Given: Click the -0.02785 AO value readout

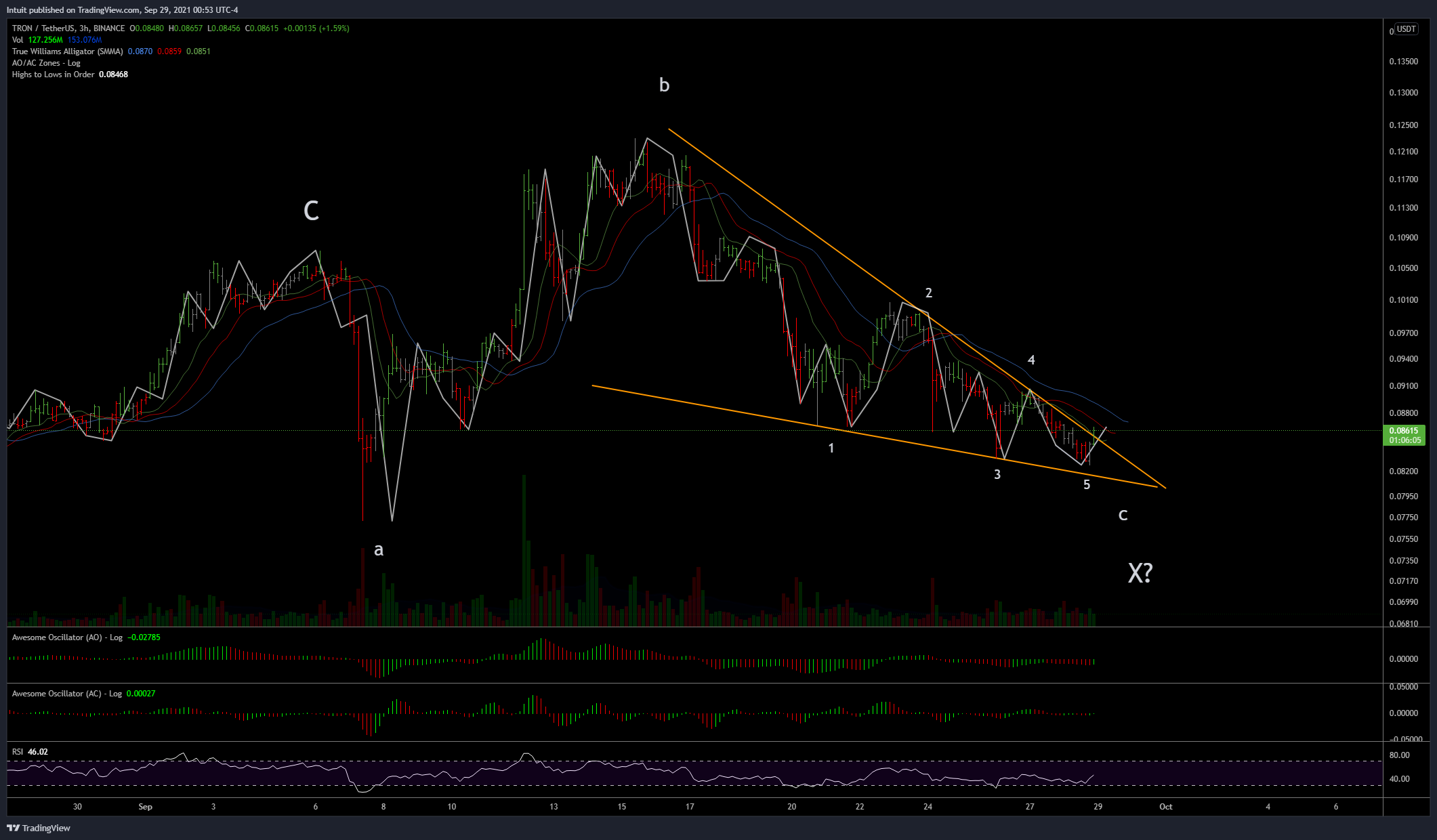Looking at the screenshot, I should [x=144, y=637].
